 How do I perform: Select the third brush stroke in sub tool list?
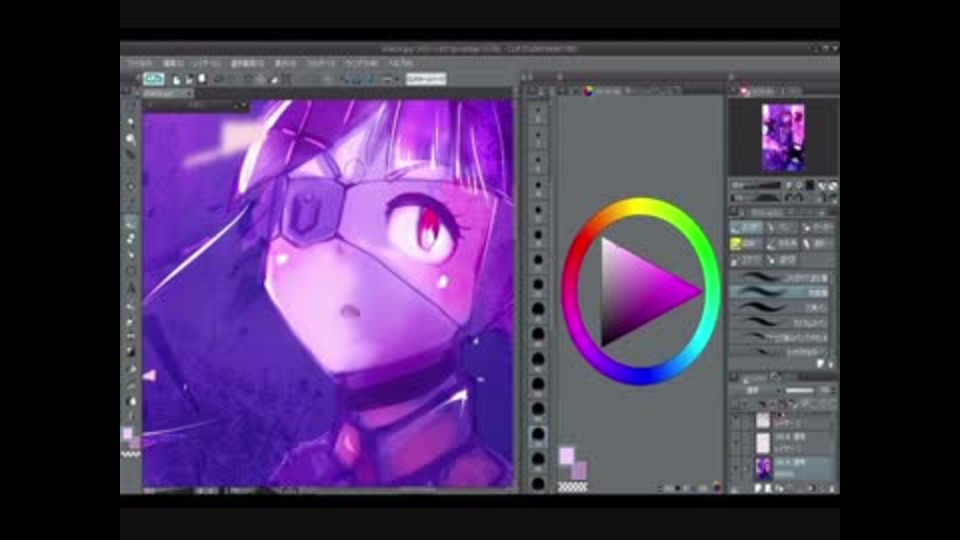[x=779, y=307]
